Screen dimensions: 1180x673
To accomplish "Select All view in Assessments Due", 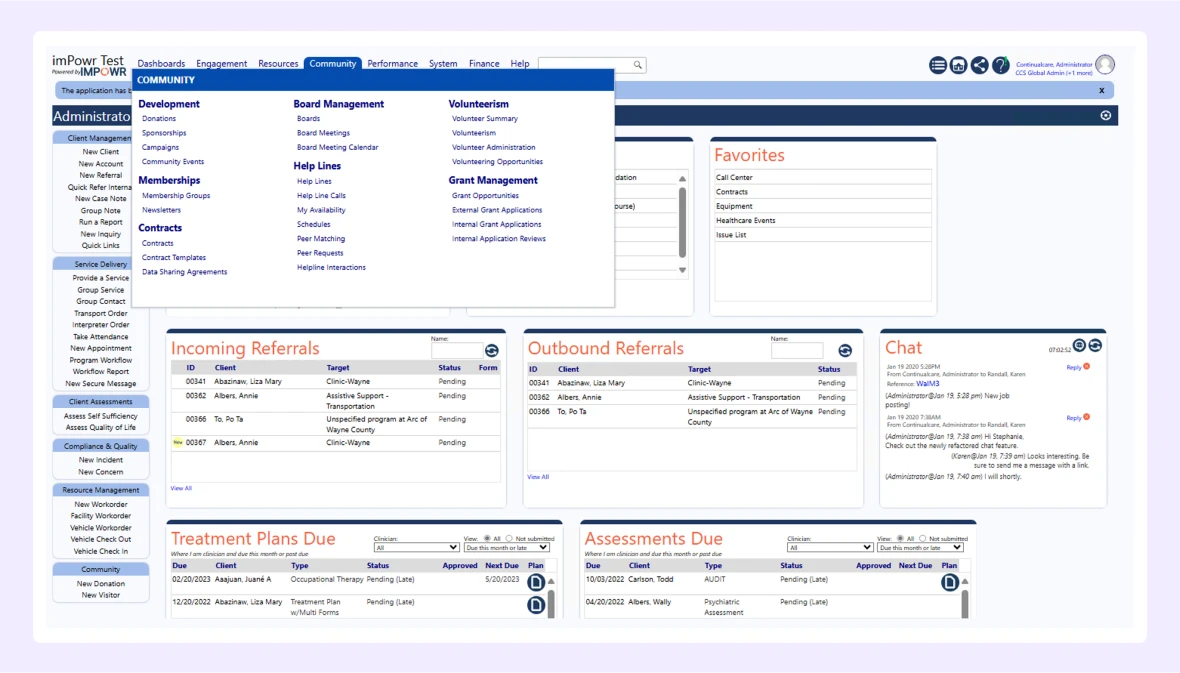I will [901, 539].
